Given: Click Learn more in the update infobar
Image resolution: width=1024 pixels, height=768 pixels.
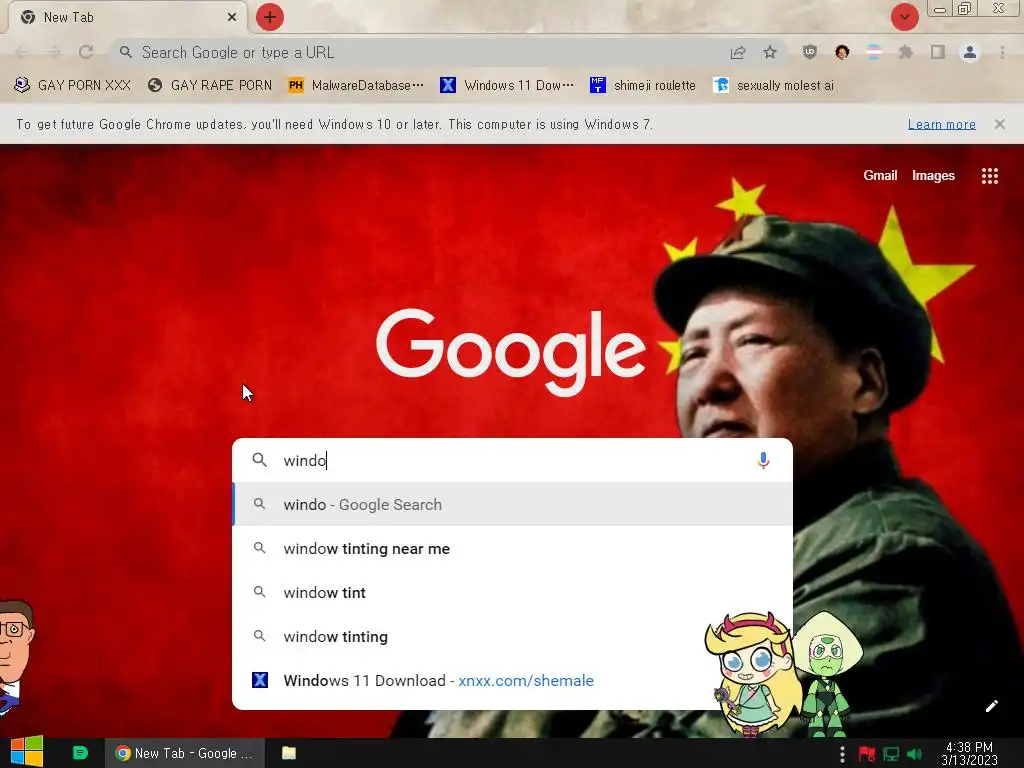Looking at the screenshot, I should coord(942,124).
